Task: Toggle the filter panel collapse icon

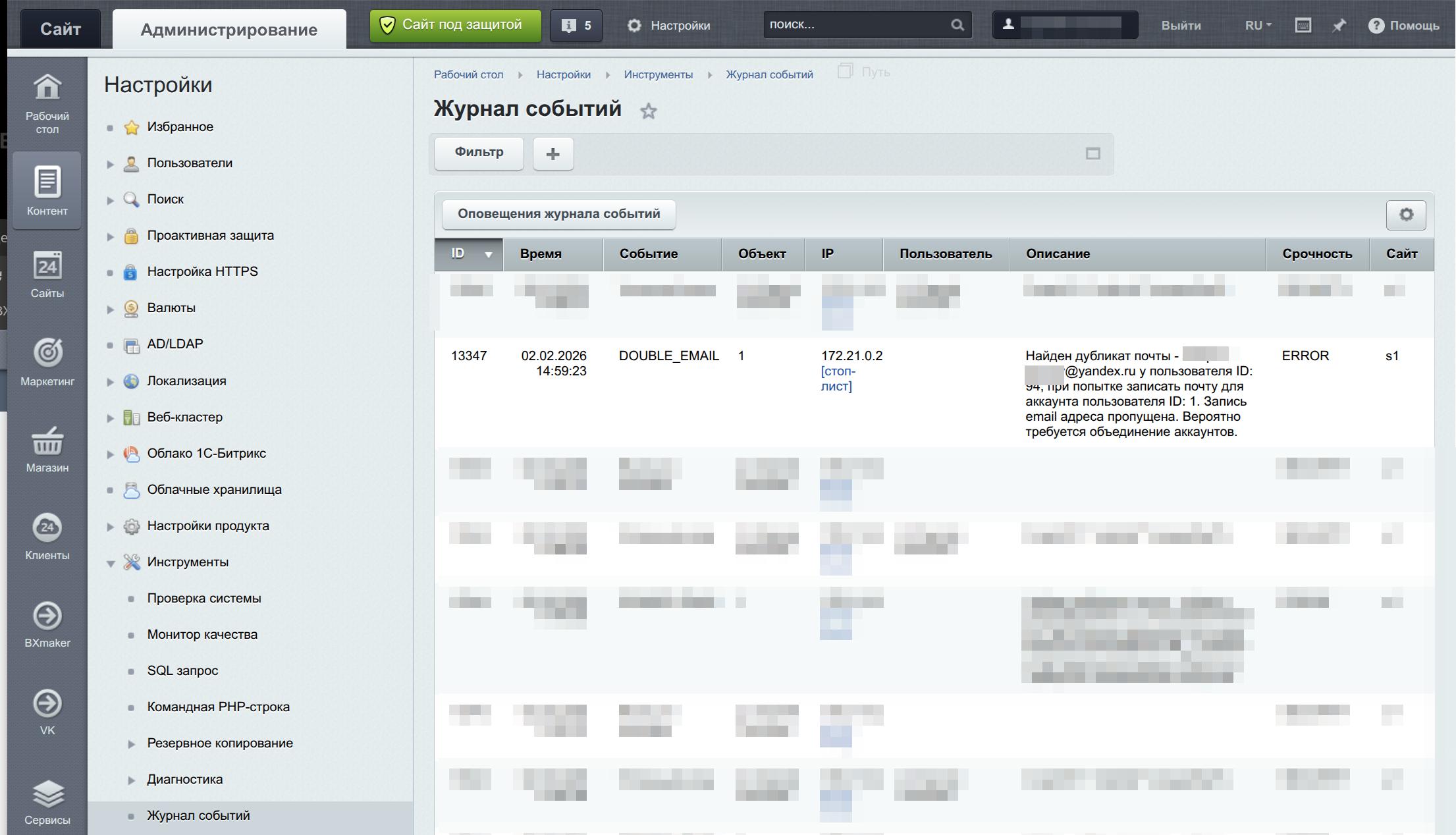Action: (x=1092, y=153)
